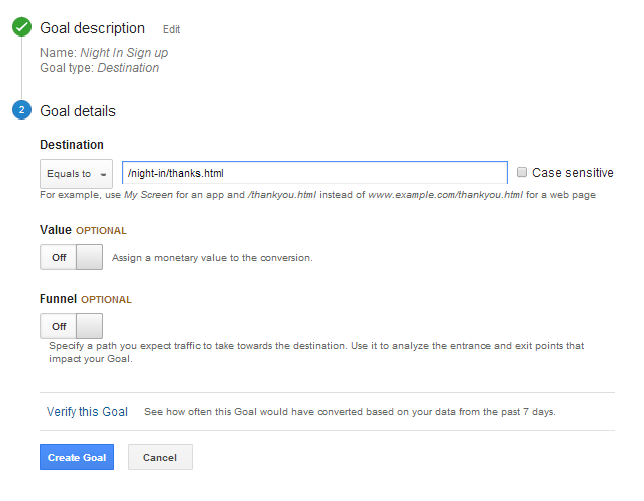Click the blue step 2 circle icon
644x501 pixels.
22,110
